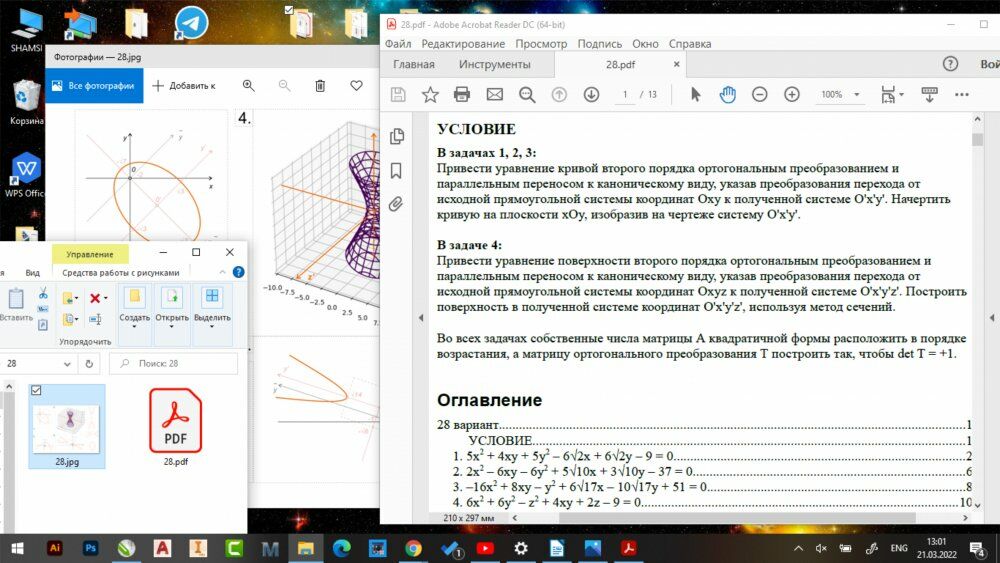Click the Save icon in Acrobat toolbar
The height and width of the screenshot is (563, 1000).
point(398,94)
